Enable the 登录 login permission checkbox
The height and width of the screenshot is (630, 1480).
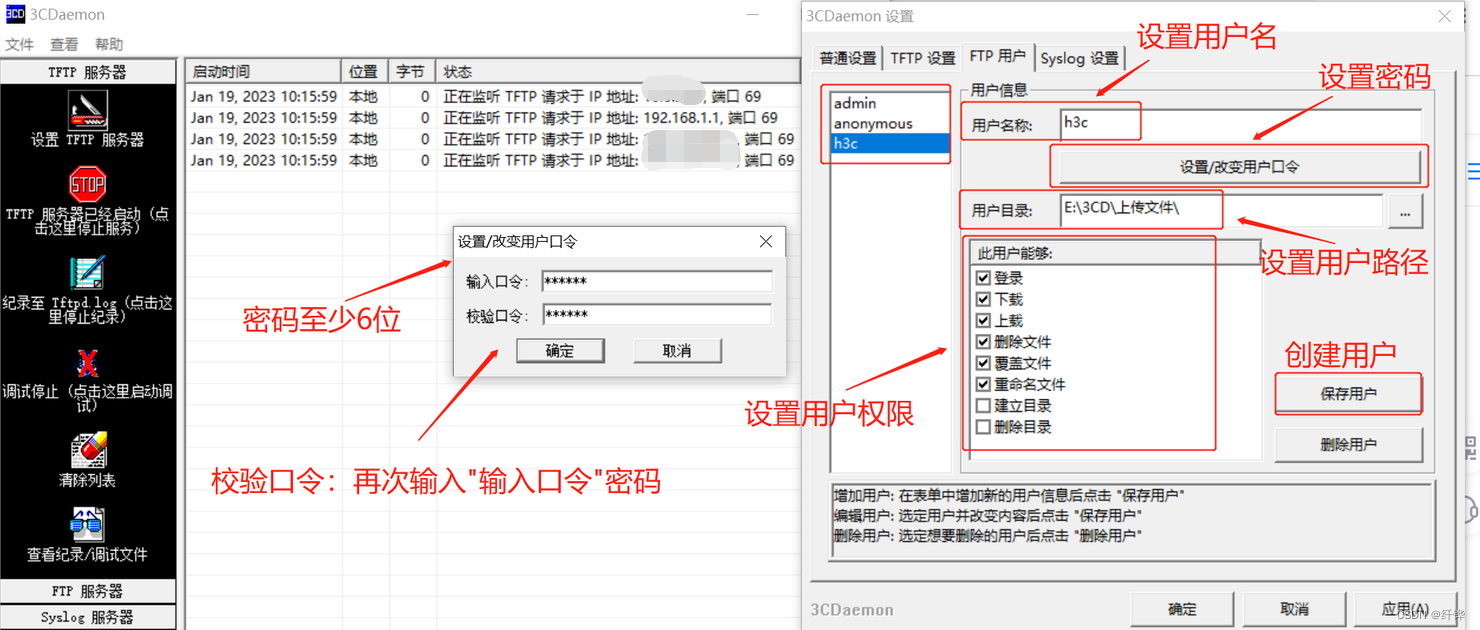coord(983,278)
